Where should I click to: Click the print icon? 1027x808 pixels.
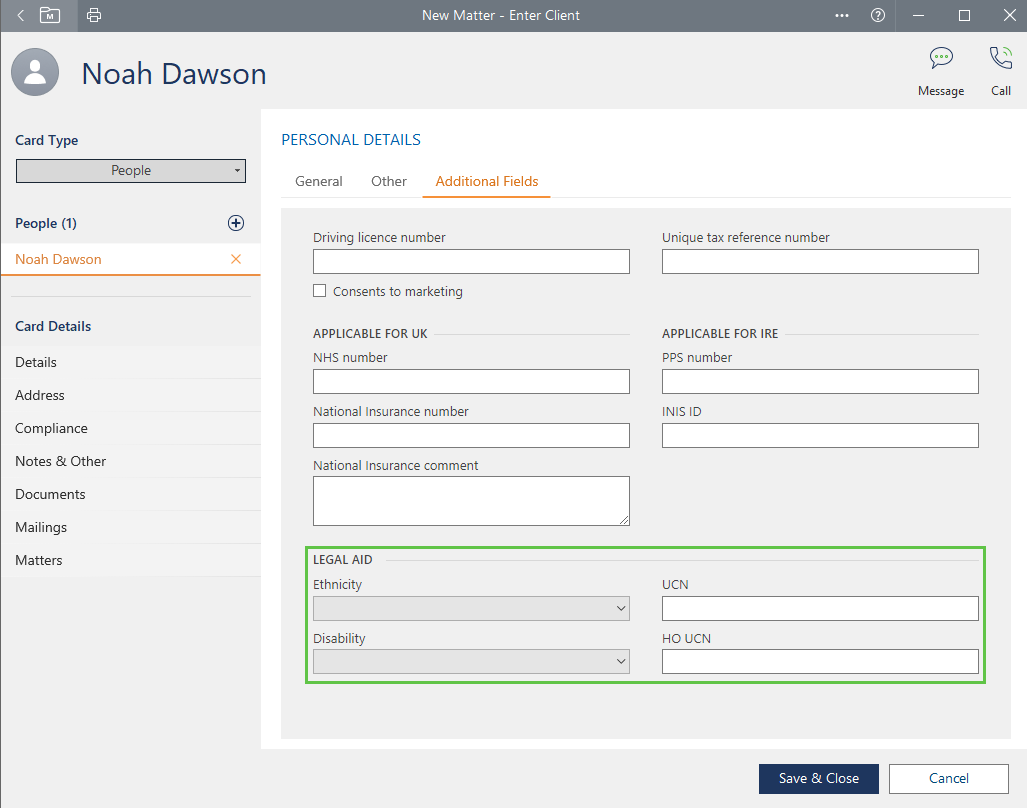click(94, 15)
